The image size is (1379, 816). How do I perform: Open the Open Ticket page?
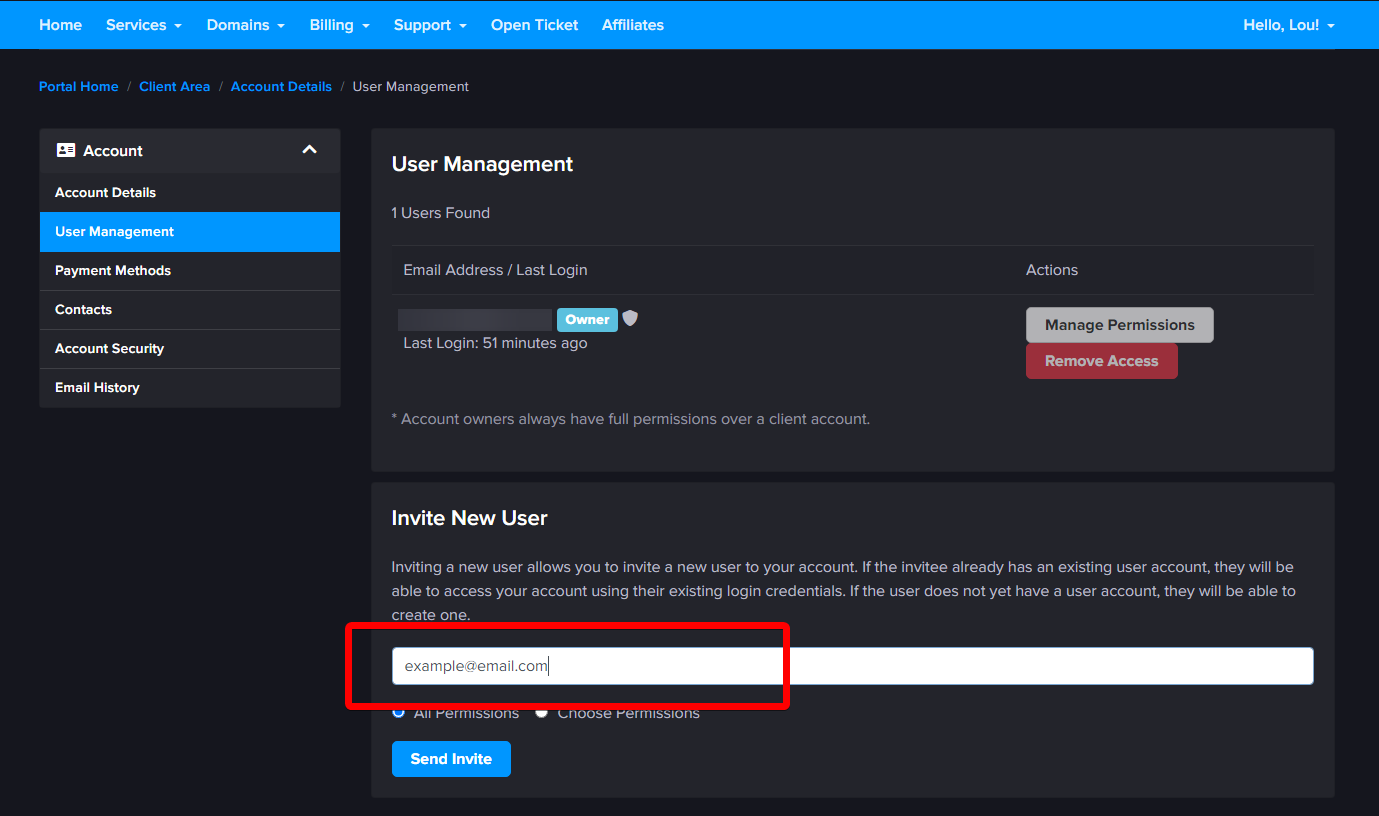click(534, 25)
